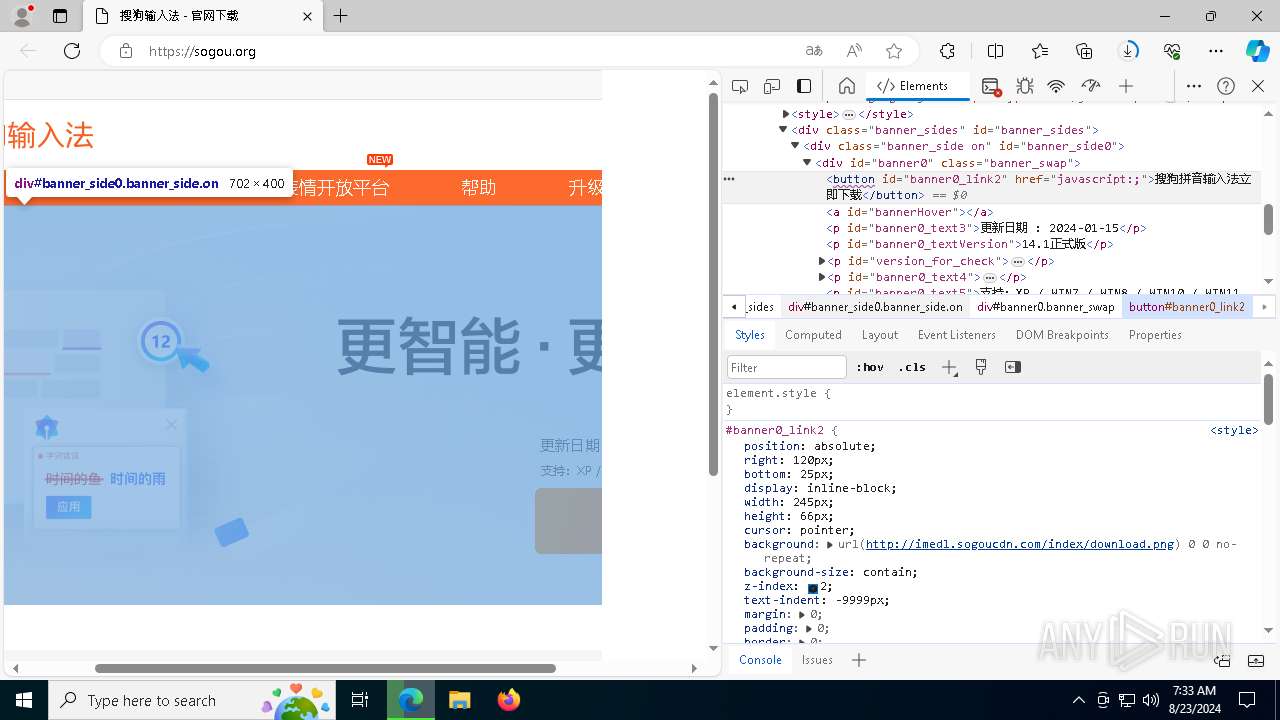Image resolution: width=1280 pixels, height=720 pixels.
Task: Expand the padding shorthand property
Action: [809, 629]
